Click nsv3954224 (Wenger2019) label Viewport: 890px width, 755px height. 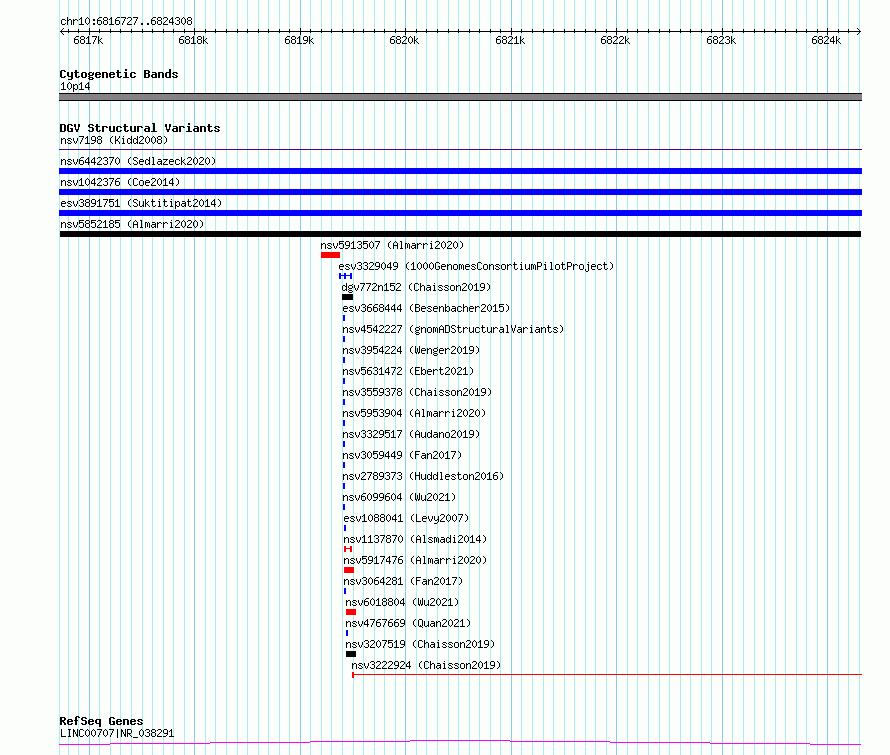[411, 350]
